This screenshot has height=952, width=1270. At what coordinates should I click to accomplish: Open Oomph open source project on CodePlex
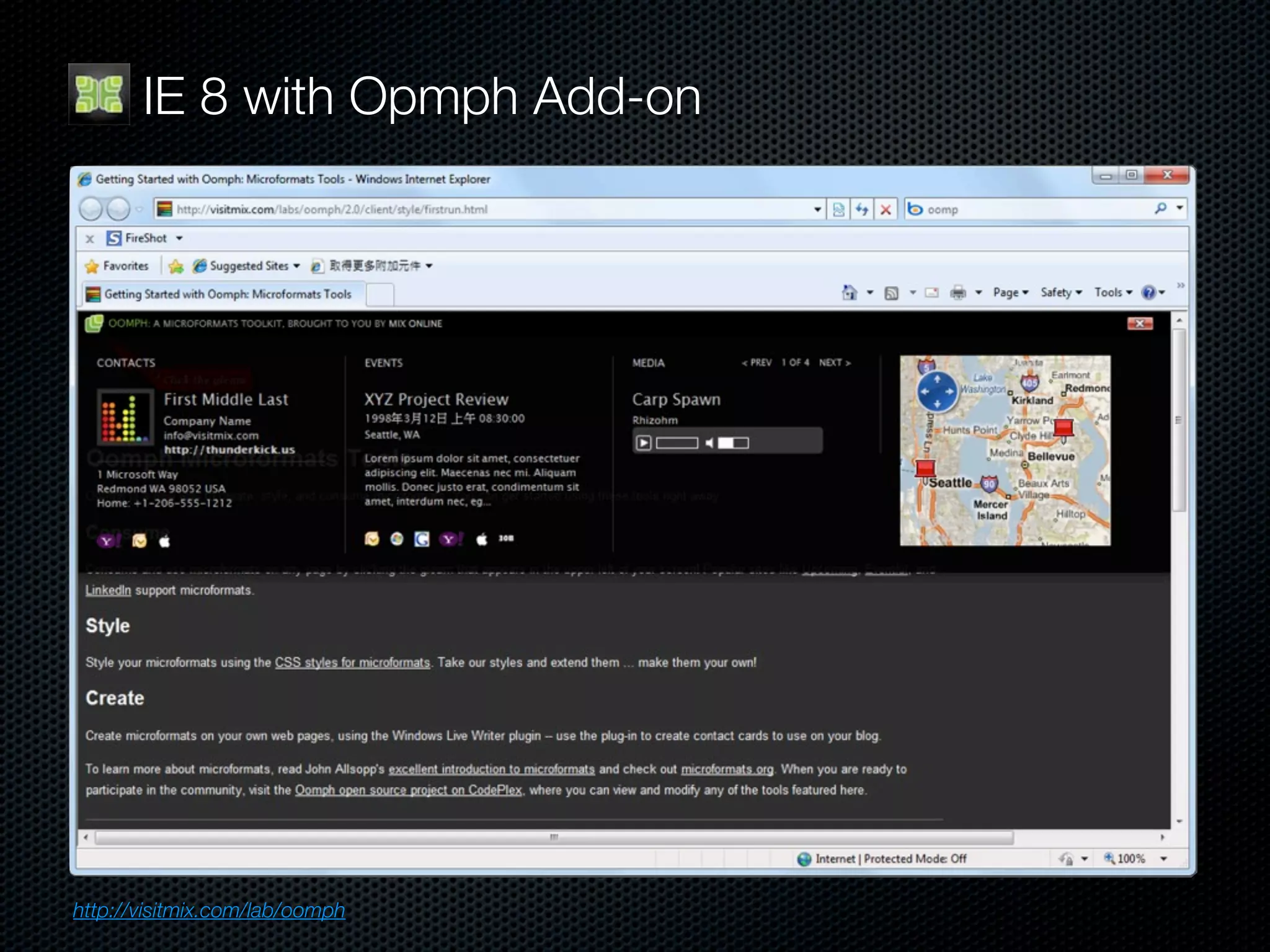pyautogui.click(x=408, y=790)
